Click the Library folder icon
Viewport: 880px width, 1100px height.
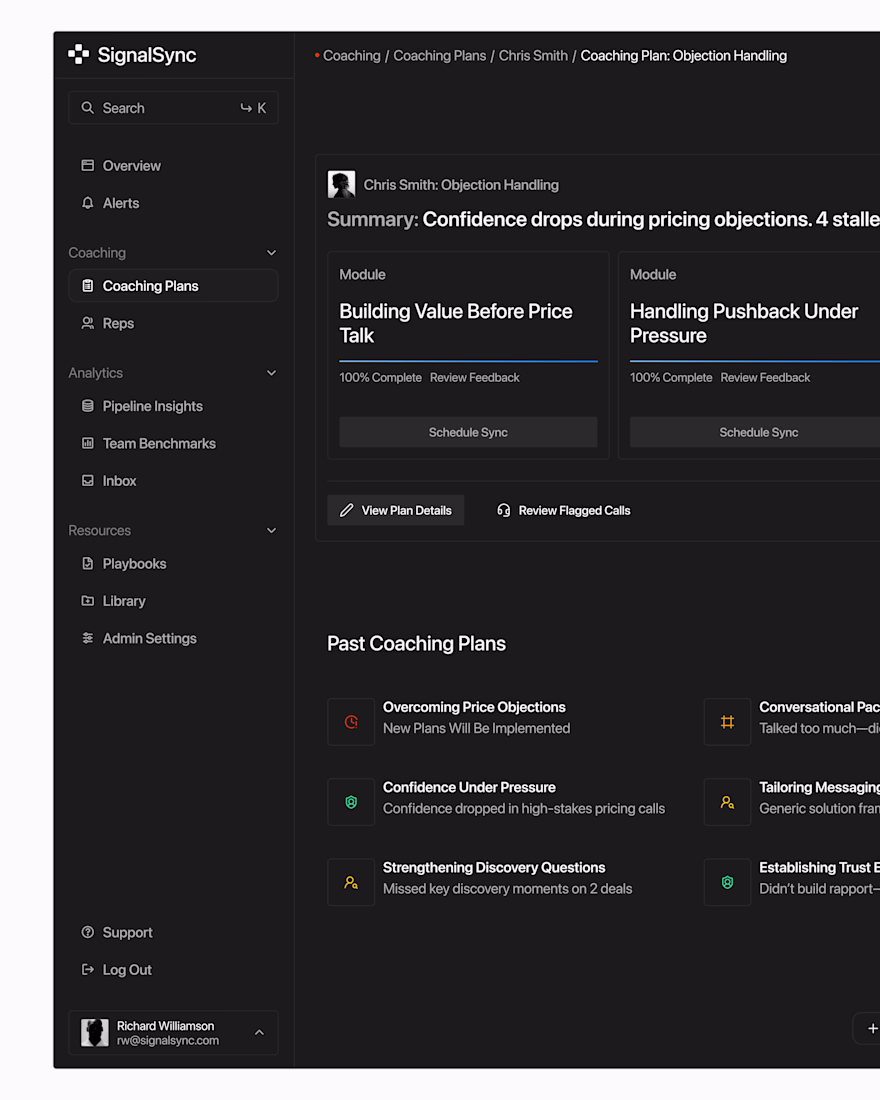88,601
